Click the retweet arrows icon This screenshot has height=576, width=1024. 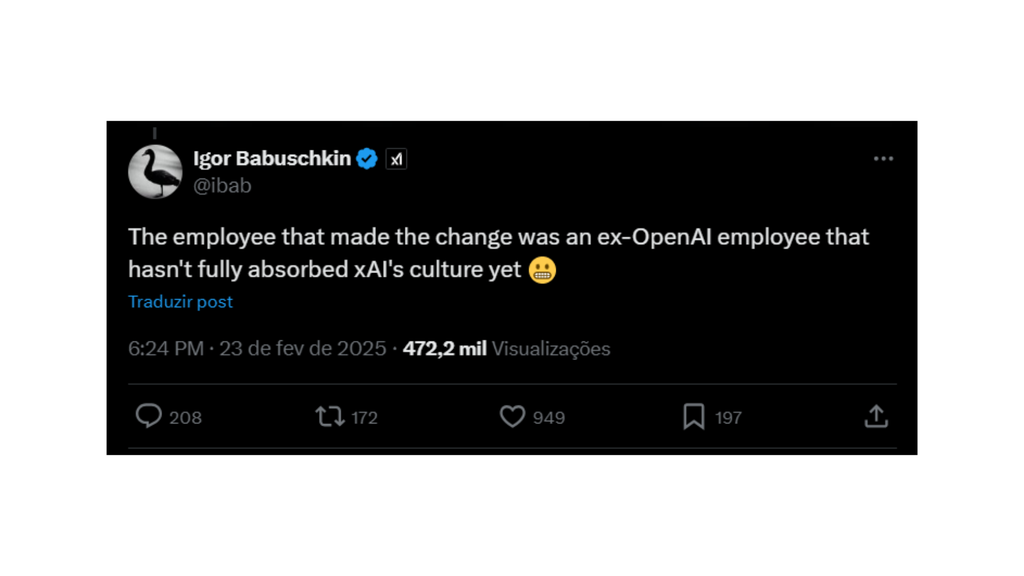click(330, 416)
